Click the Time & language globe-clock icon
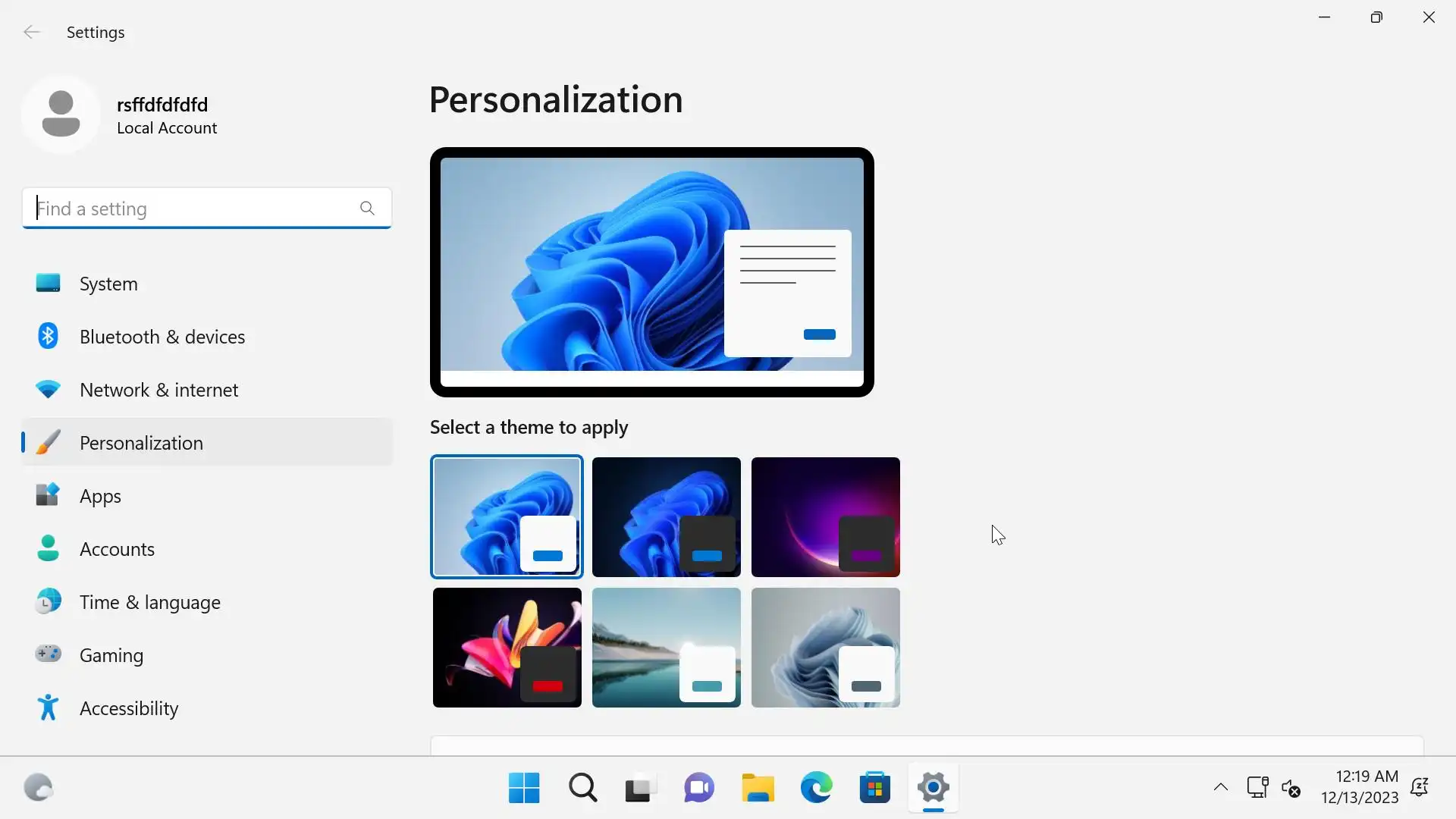The image size is (1456, 819). pos(48,601)
